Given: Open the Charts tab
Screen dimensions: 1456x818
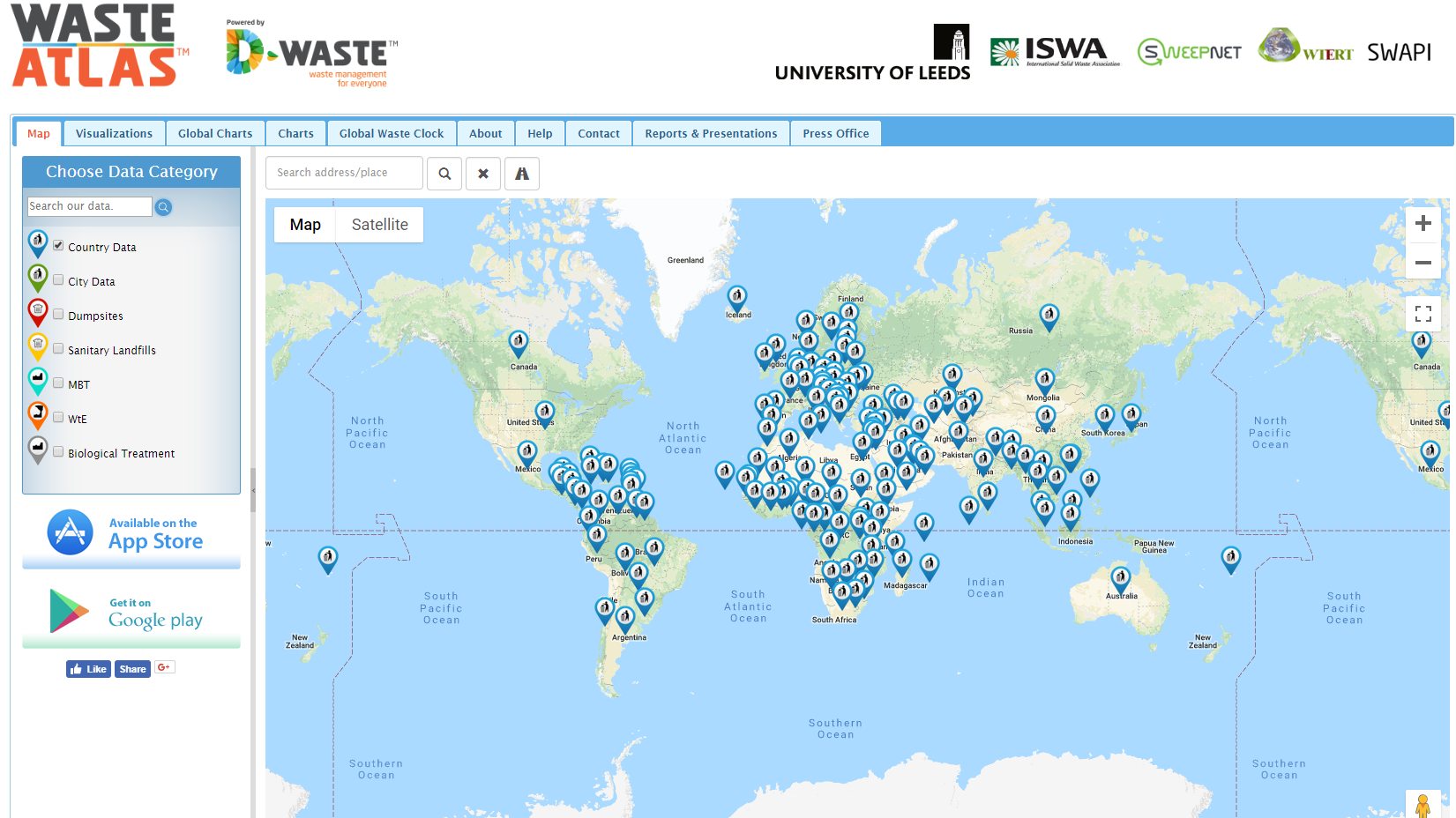Looking at the screenshot, I should (x=296, y=133).
